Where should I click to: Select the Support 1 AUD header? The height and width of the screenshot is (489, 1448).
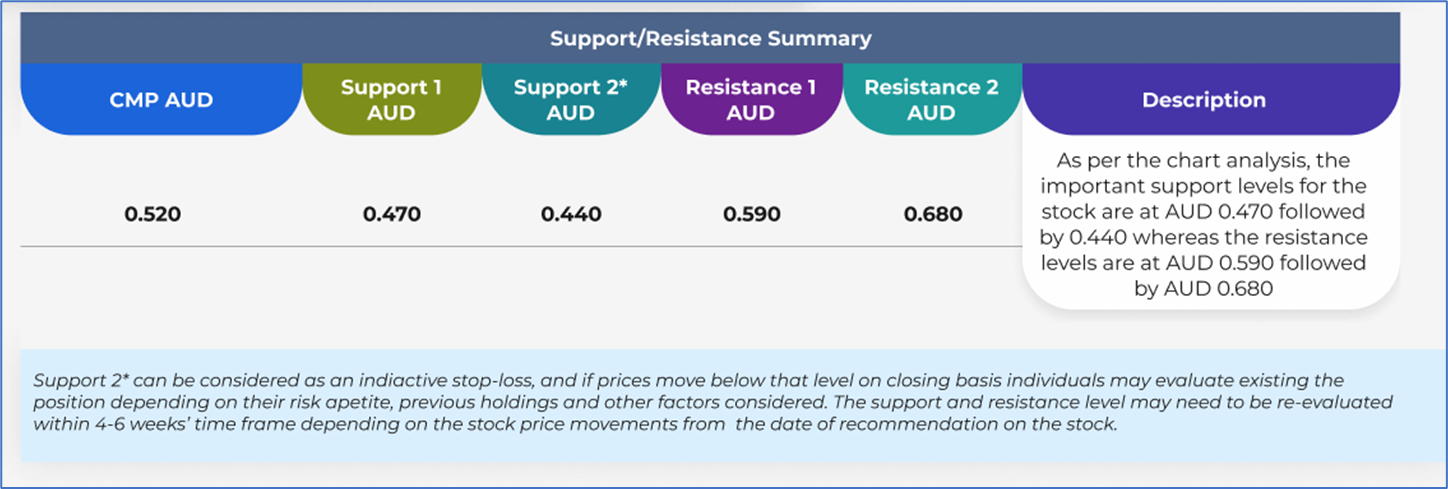coord(391,100)
